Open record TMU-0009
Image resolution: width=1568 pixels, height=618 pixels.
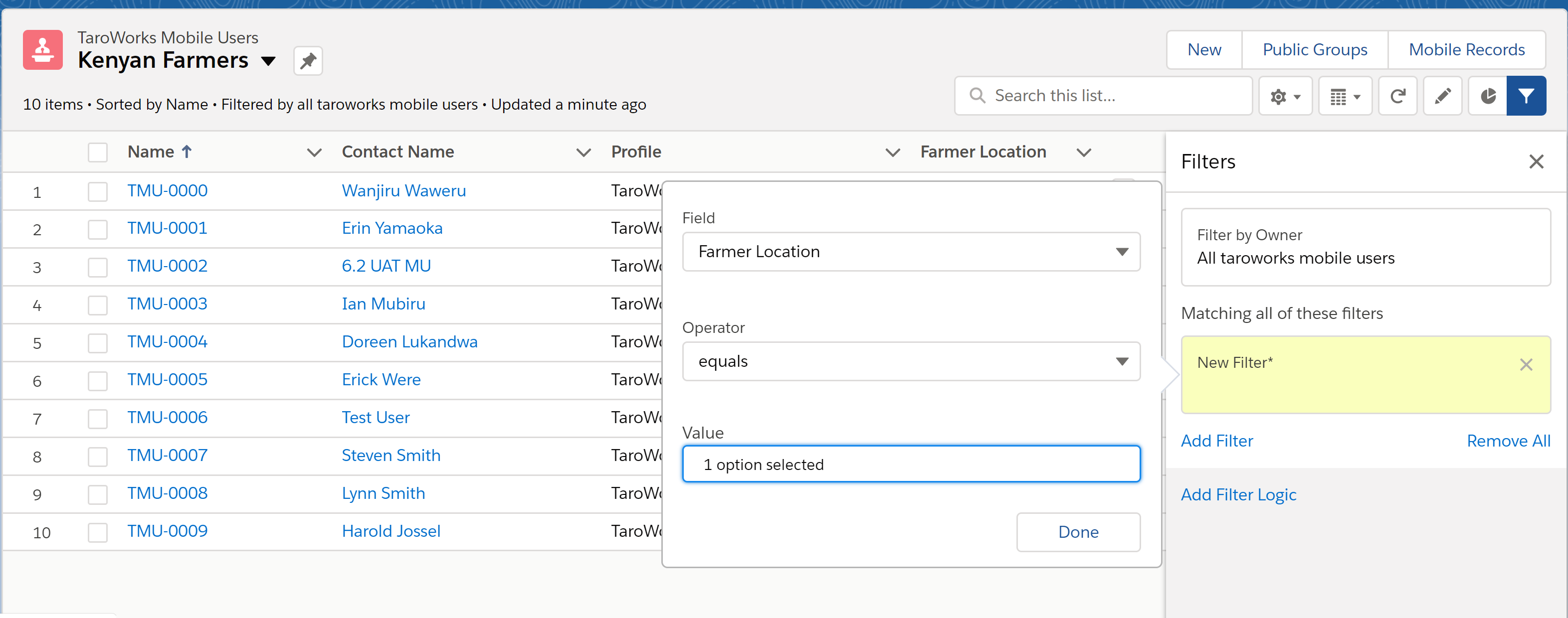tap(168, 531)
